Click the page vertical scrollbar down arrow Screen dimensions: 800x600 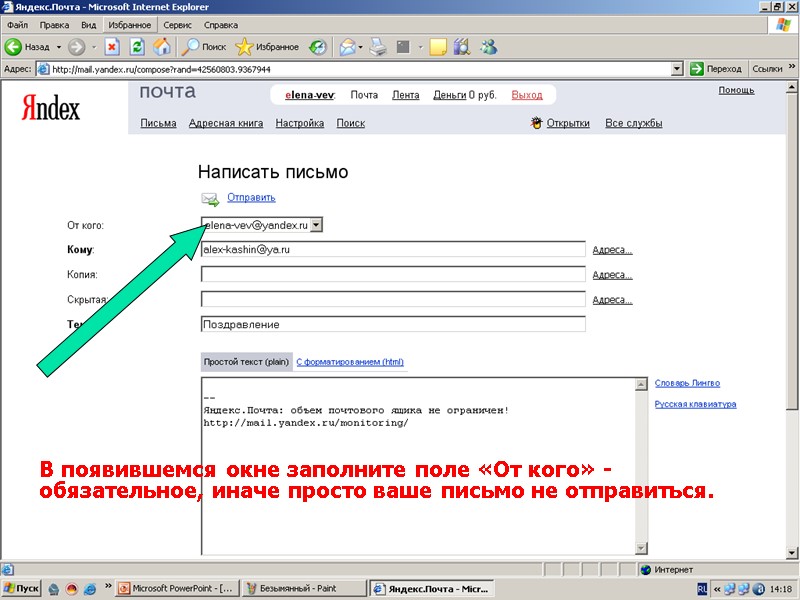(x=792, y=553)
